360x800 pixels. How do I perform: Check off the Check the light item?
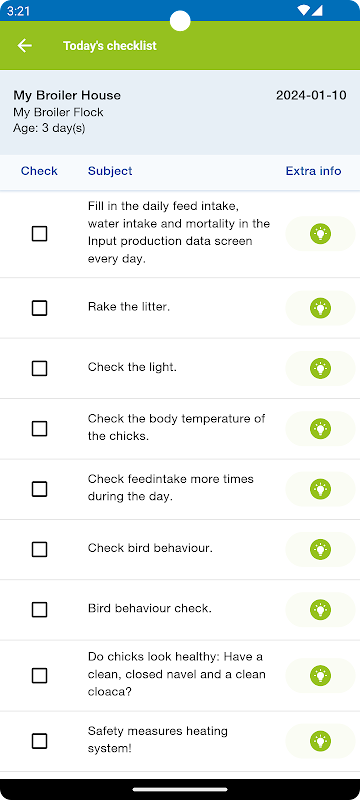coord(39,368)
